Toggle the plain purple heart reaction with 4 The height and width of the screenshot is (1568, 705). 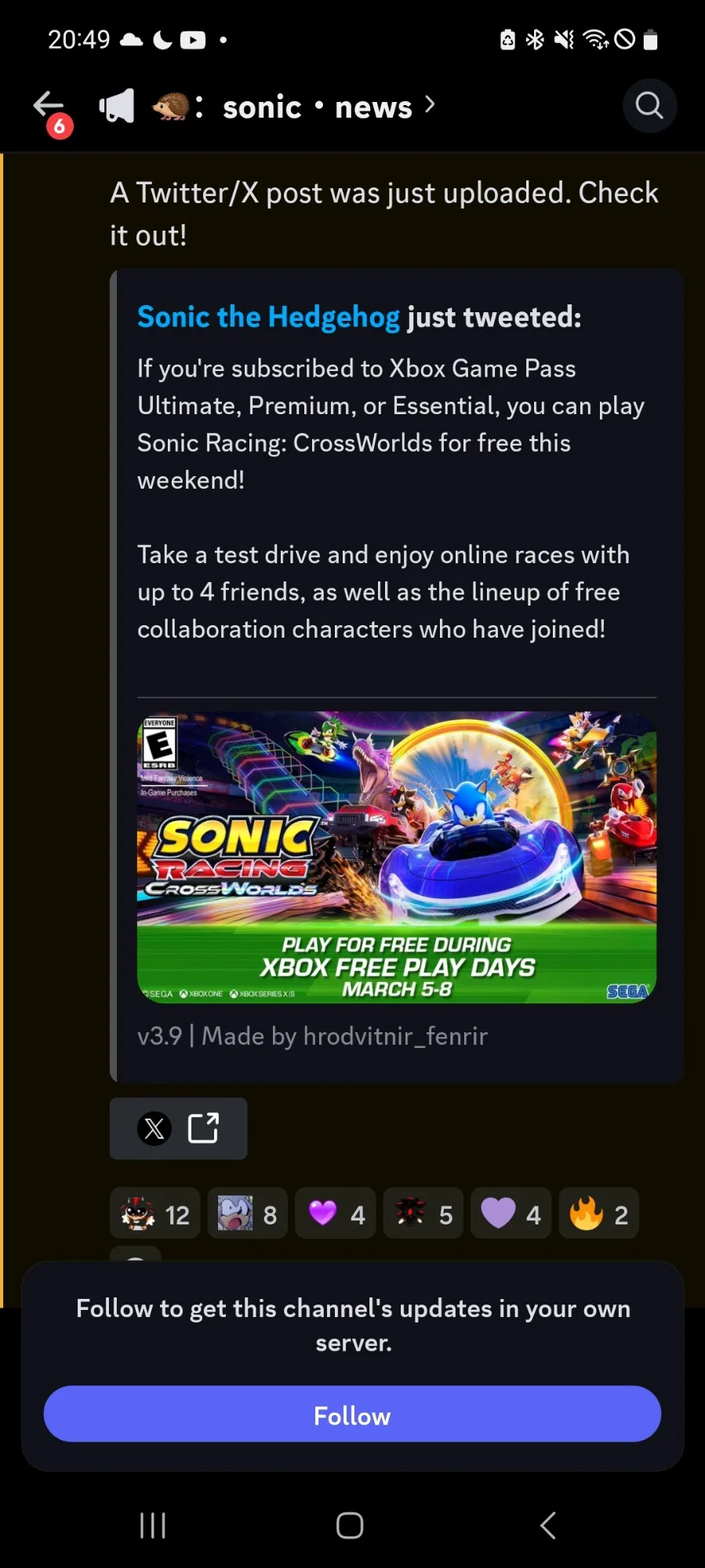pyautogui.click(x=511, y=1214)
